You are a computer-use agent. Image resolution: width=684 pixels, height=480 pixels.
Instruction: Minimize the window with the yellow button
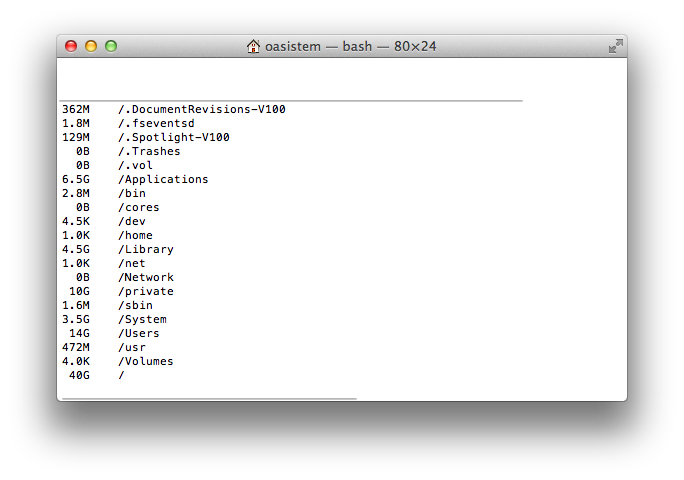pos(91,46)
